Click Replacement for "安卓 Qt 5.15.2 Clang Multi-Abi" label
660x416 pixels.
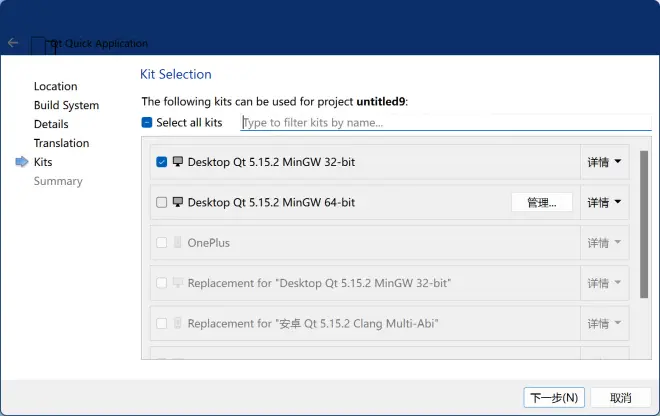click(313, 323)
